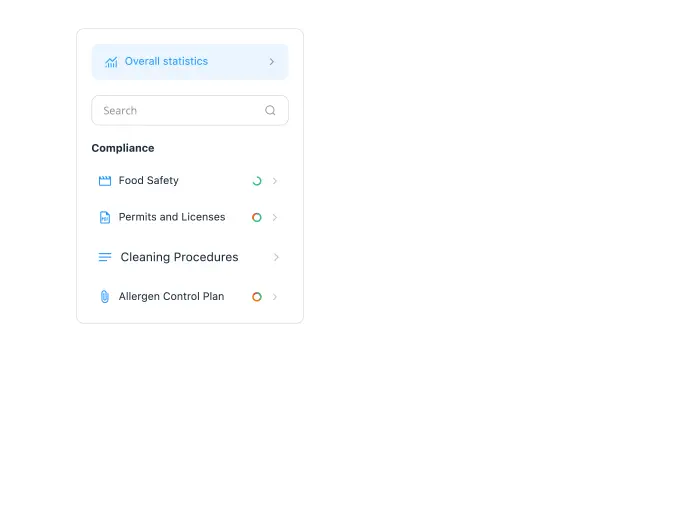Click the Food Safety clapperboard icon

click(105, 181)
